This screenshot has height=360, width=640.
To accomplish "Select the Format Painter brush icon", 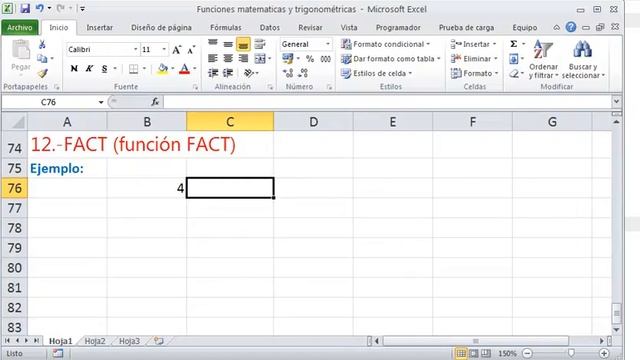I will tap(42, 73).
